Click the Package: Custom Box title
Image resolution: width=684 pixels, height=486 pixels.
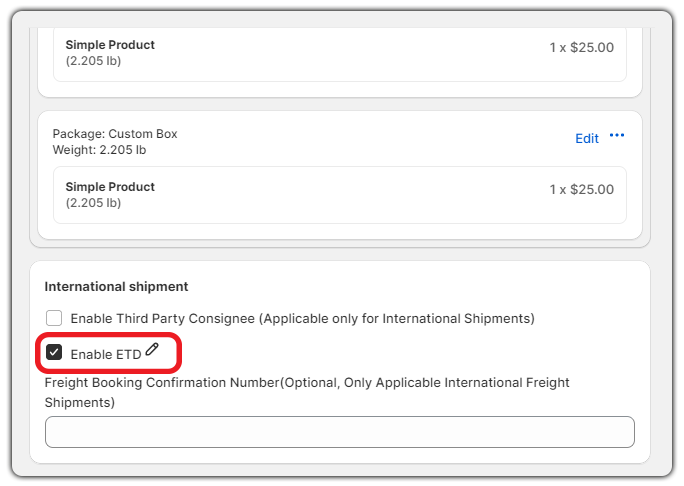tap(115, 133)
